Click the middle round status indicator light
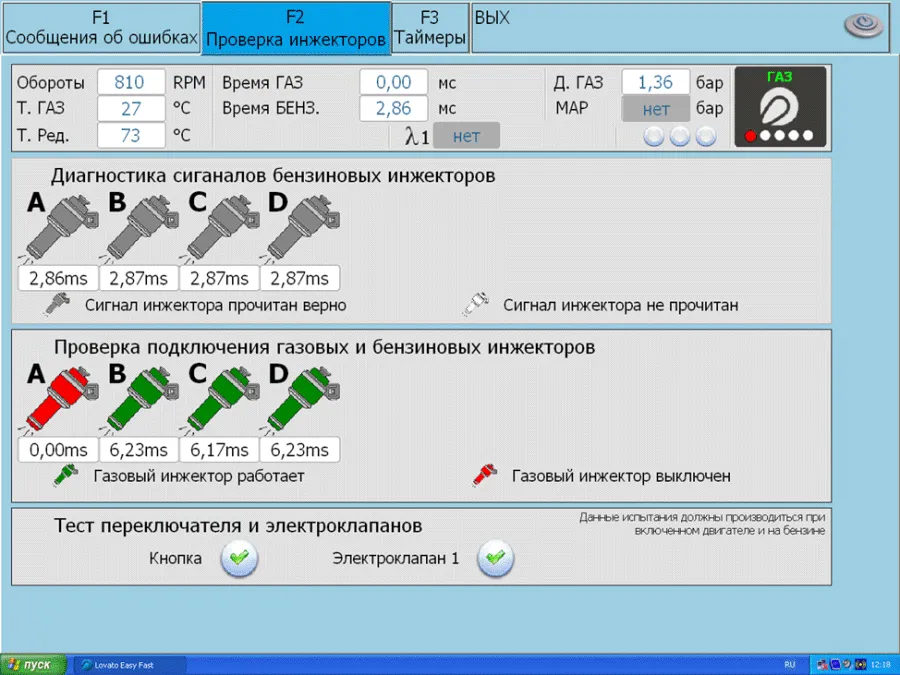The width and height of the screenshot is (900, 675). (680, 137)
